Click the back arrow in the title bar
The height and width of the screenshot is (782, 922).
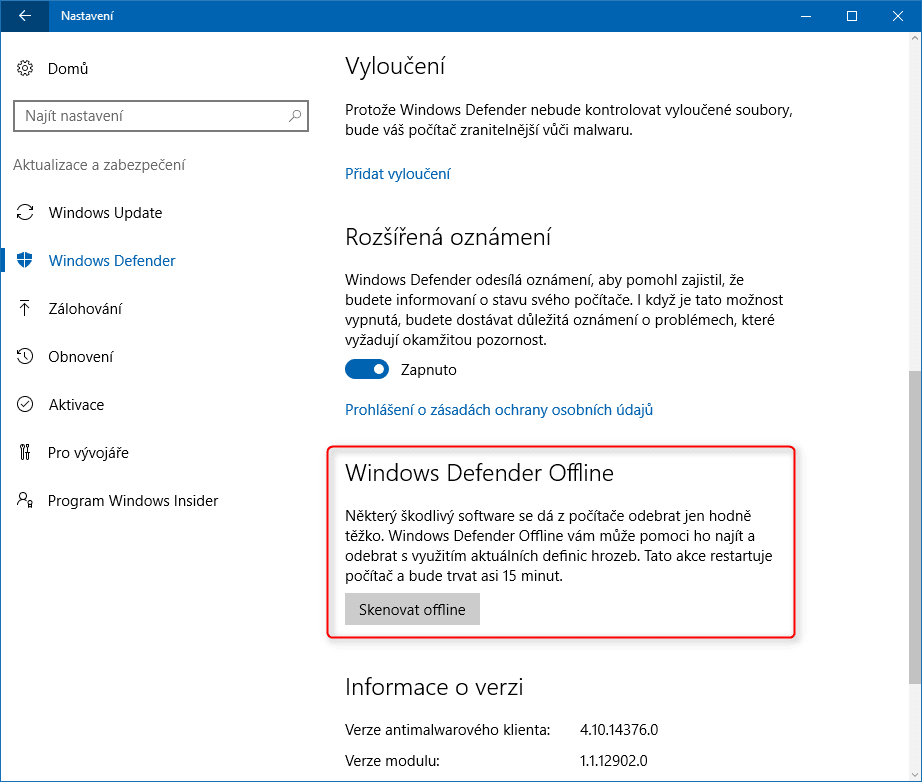pyautogui.click(x=25, y=16)
